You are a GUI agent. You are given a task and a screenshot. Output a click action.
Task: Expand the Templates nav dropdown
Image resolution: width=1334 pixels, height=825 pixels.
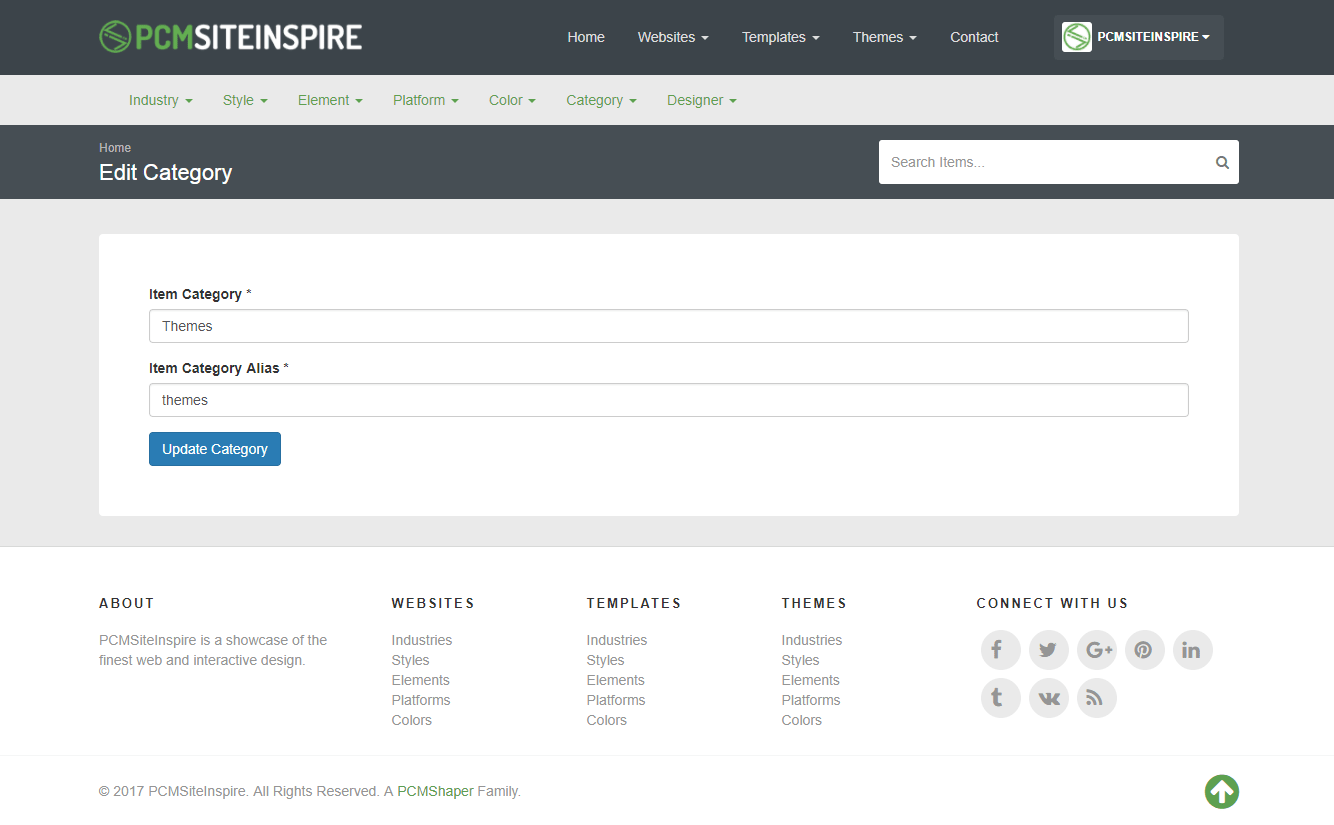[780, 37]
